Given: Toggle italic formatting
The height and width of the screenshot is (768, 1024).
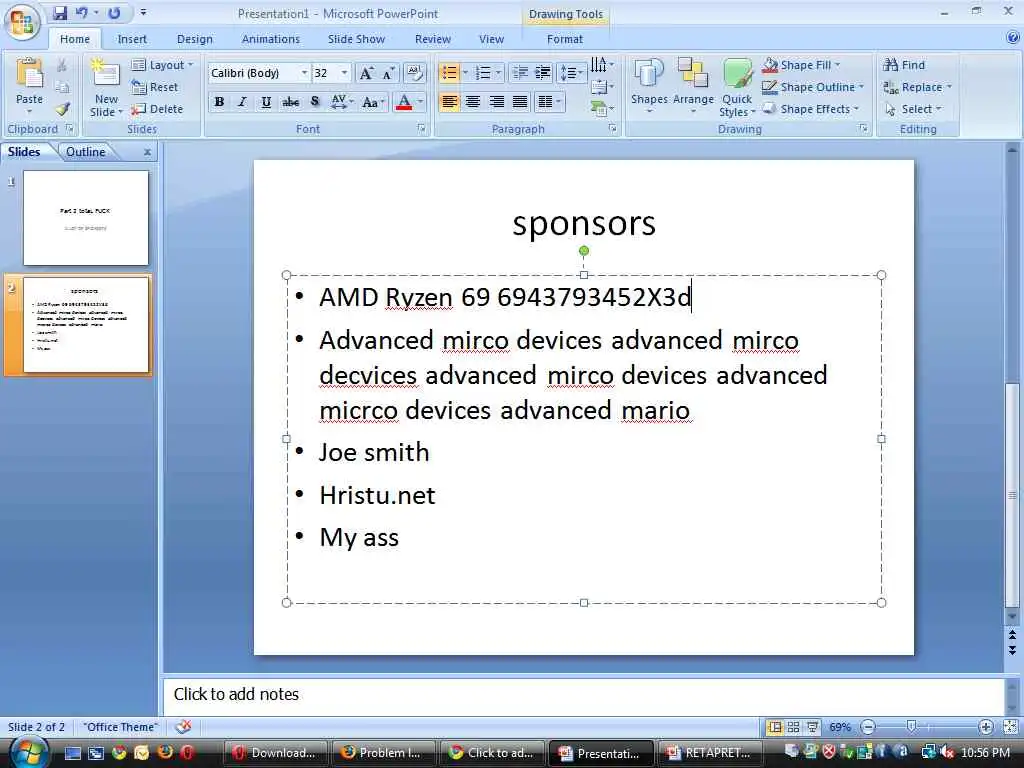Looking at the screenshot, I should click(x=242, y=102).
